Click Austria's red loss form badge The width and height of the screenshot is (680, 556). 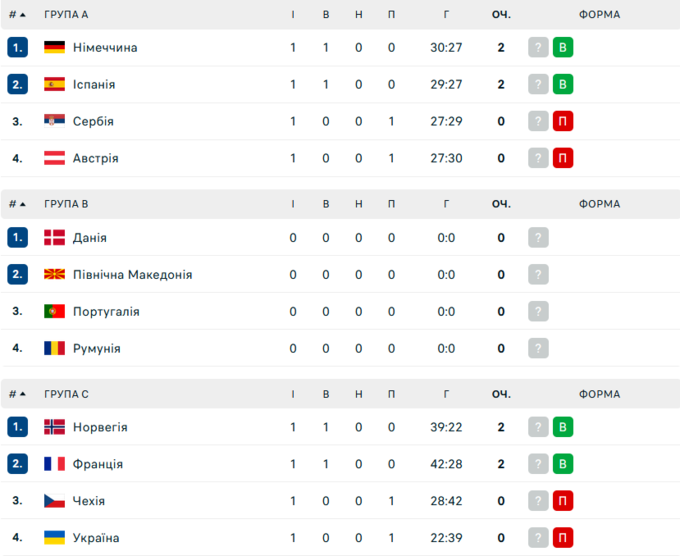point(563,158)
